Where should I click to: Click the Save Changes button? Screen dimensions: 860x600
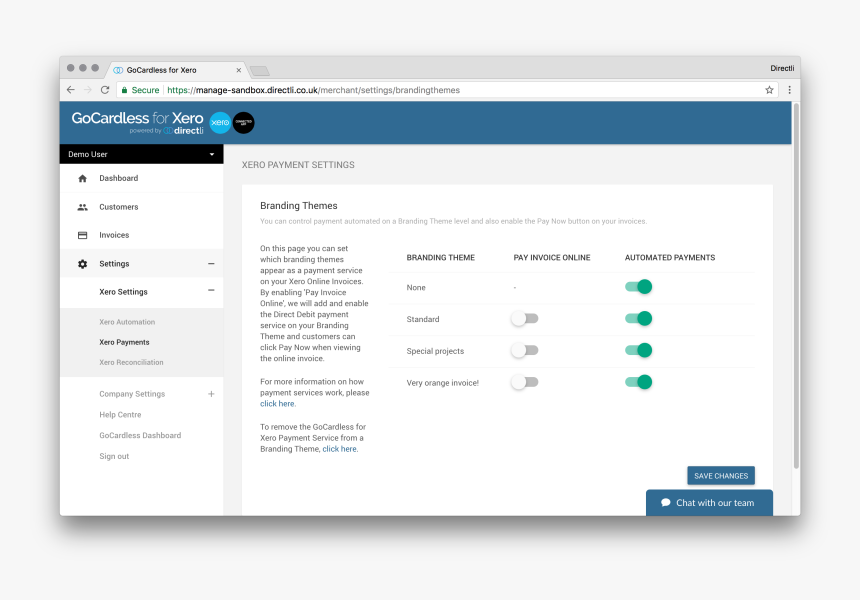(x=720, y=476)
